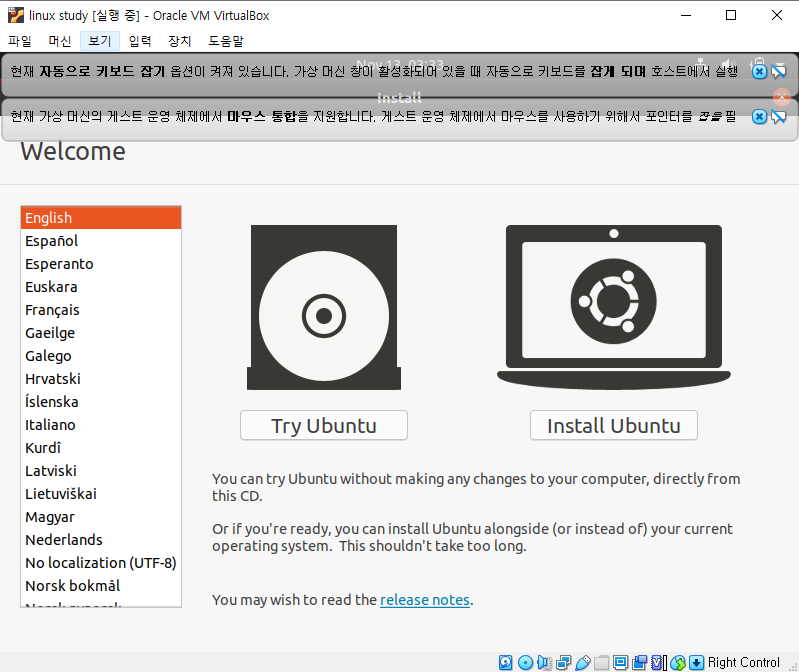This screenshot has height=672, width=799.
Task: Maximize the VirtualBox window
Action: point(731,15)
